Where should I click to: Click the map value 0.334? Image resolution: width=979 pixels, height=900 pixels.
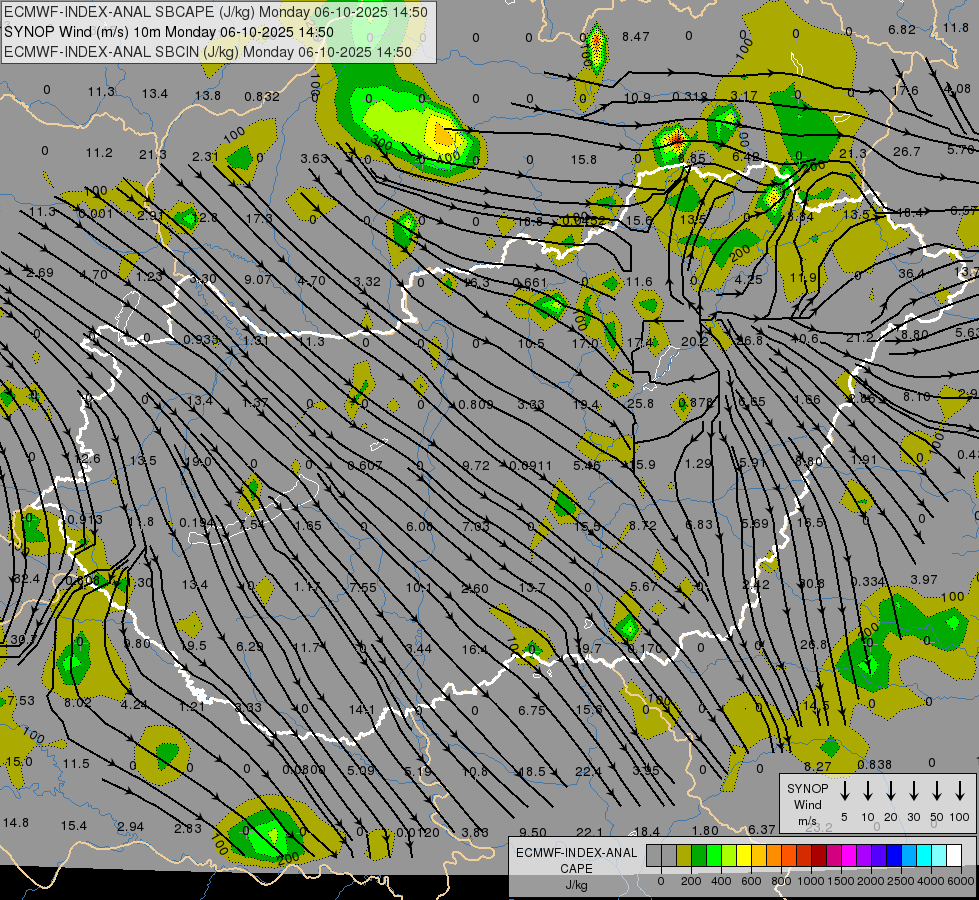coord(868,581)
